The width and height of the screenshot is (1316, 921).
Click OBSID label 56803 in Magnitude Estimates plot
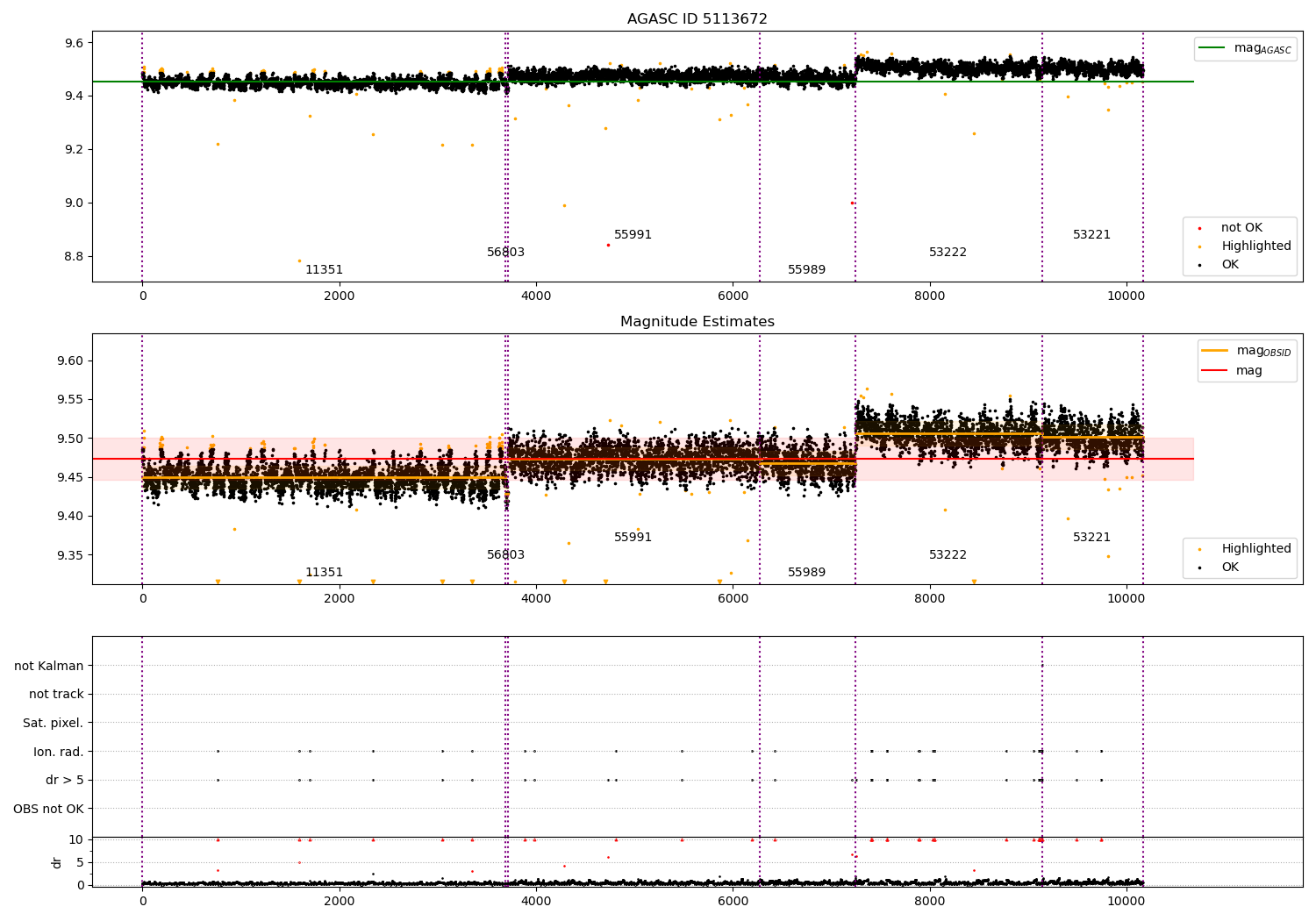point(505,555)
